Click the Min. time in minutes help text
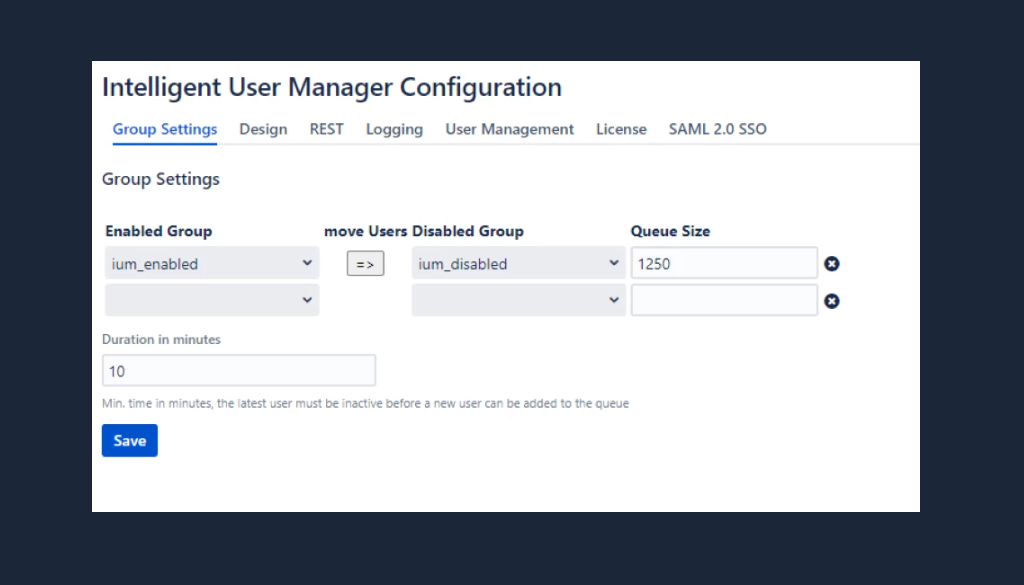 coord(365,403)
